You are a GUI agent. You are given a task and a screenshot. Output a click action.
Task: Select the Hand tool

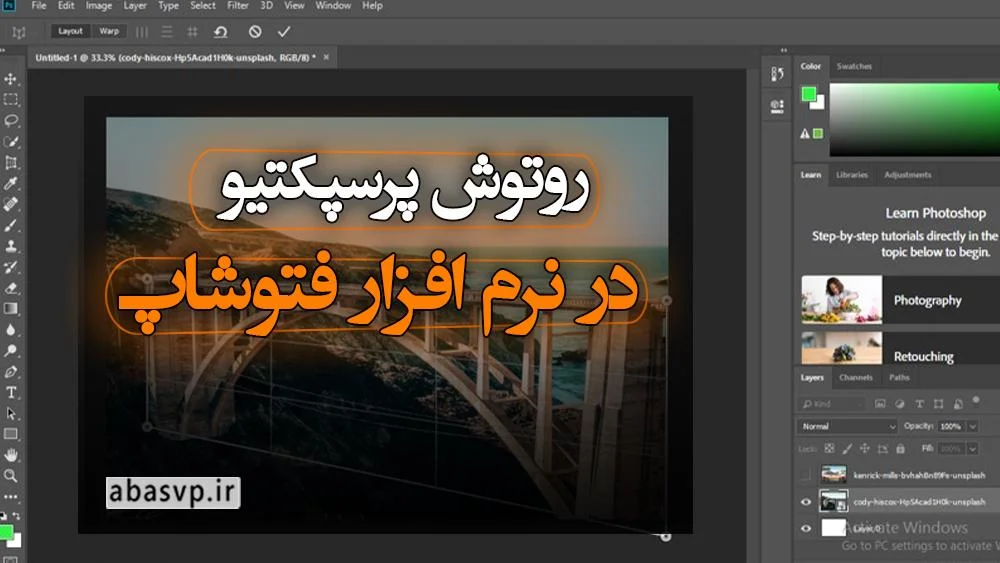[11, 455]
